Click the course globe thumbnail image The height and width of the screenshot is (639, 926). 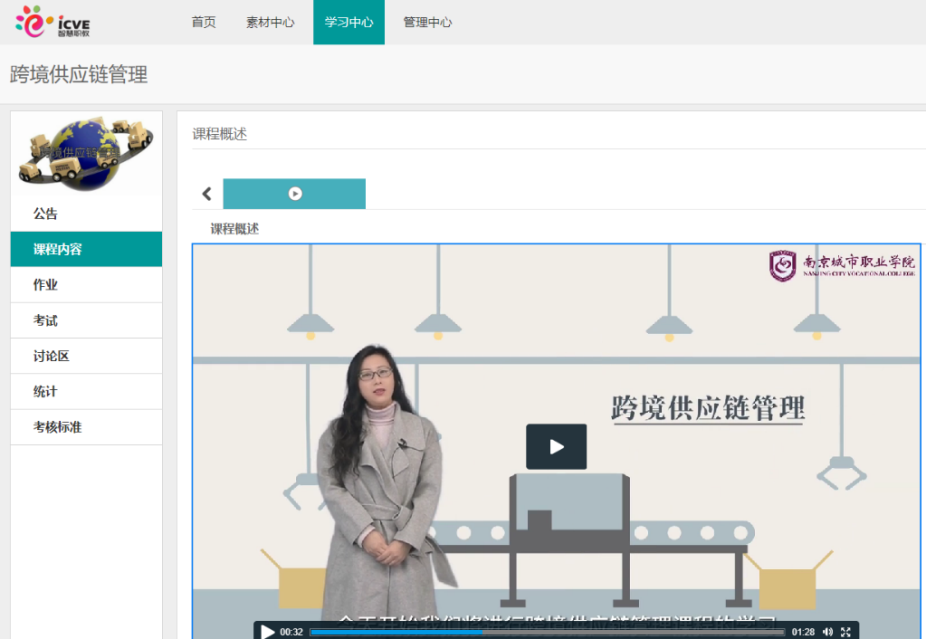[85, 153]
